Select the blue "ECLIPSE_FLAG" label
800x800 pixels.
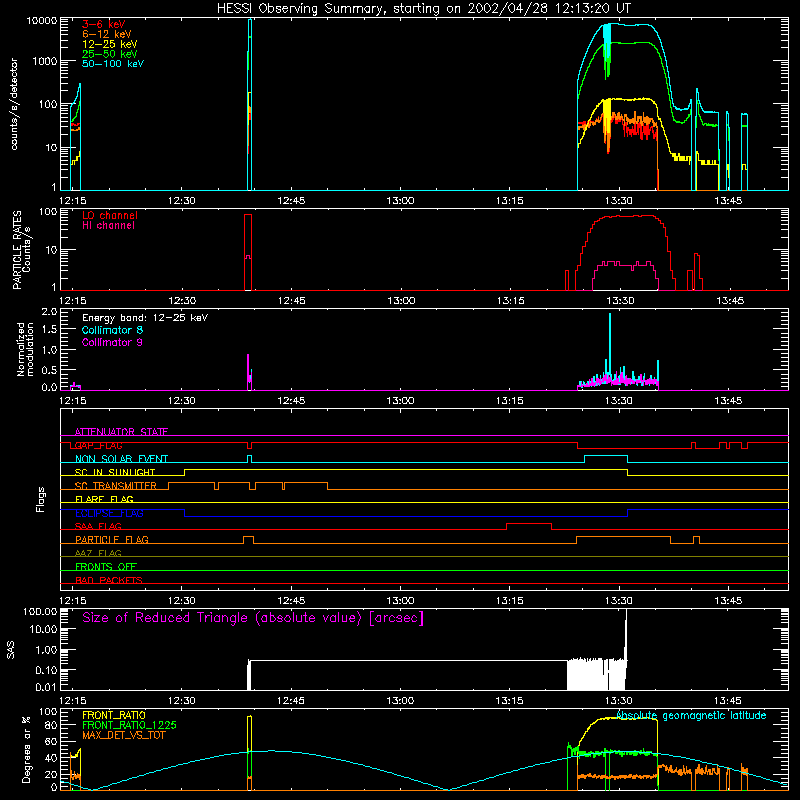tap(109, 513)
